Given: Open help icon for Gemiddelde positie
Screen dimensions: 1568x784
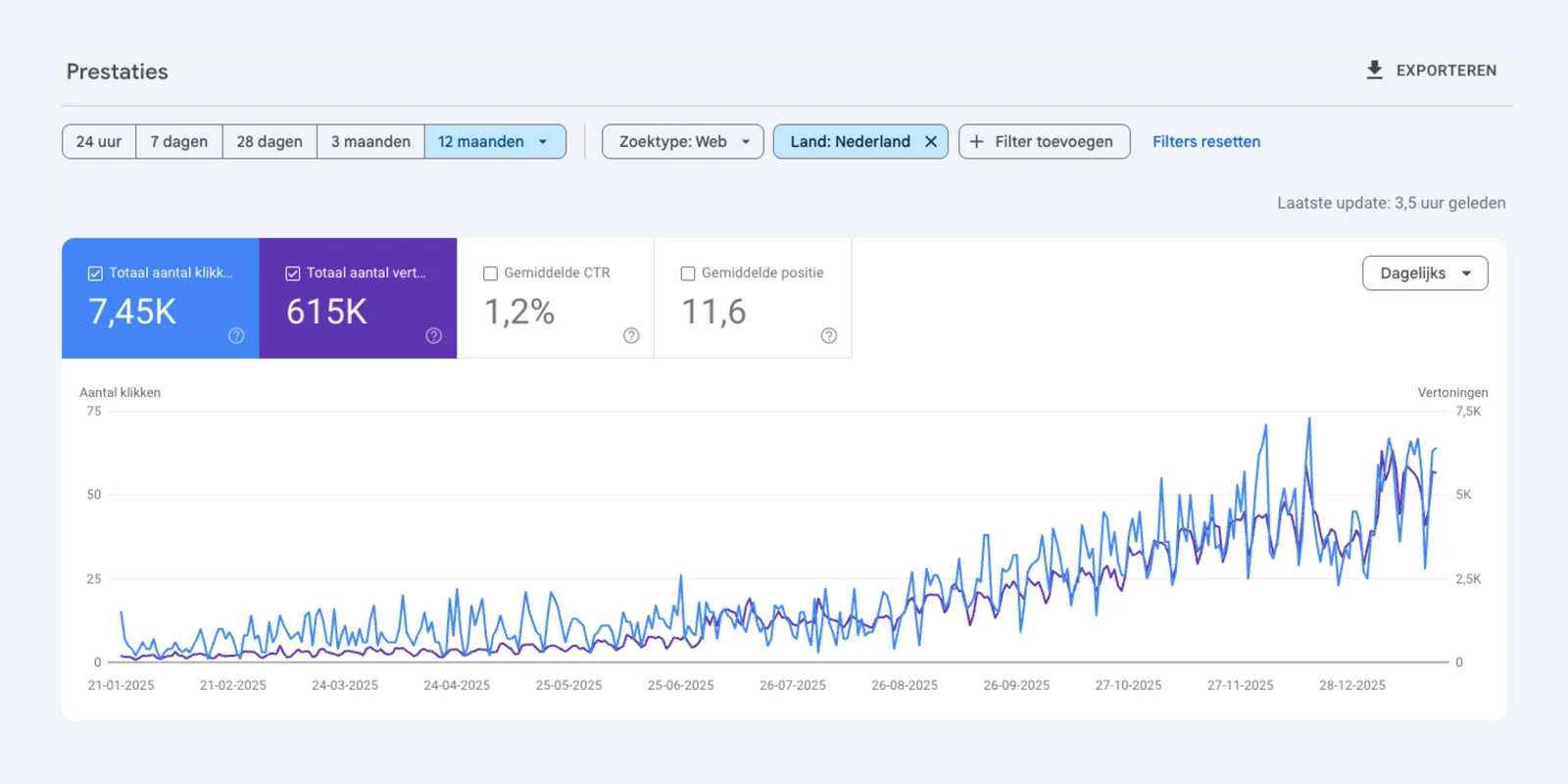Looking at the screenshot, I should coord(829,336).
